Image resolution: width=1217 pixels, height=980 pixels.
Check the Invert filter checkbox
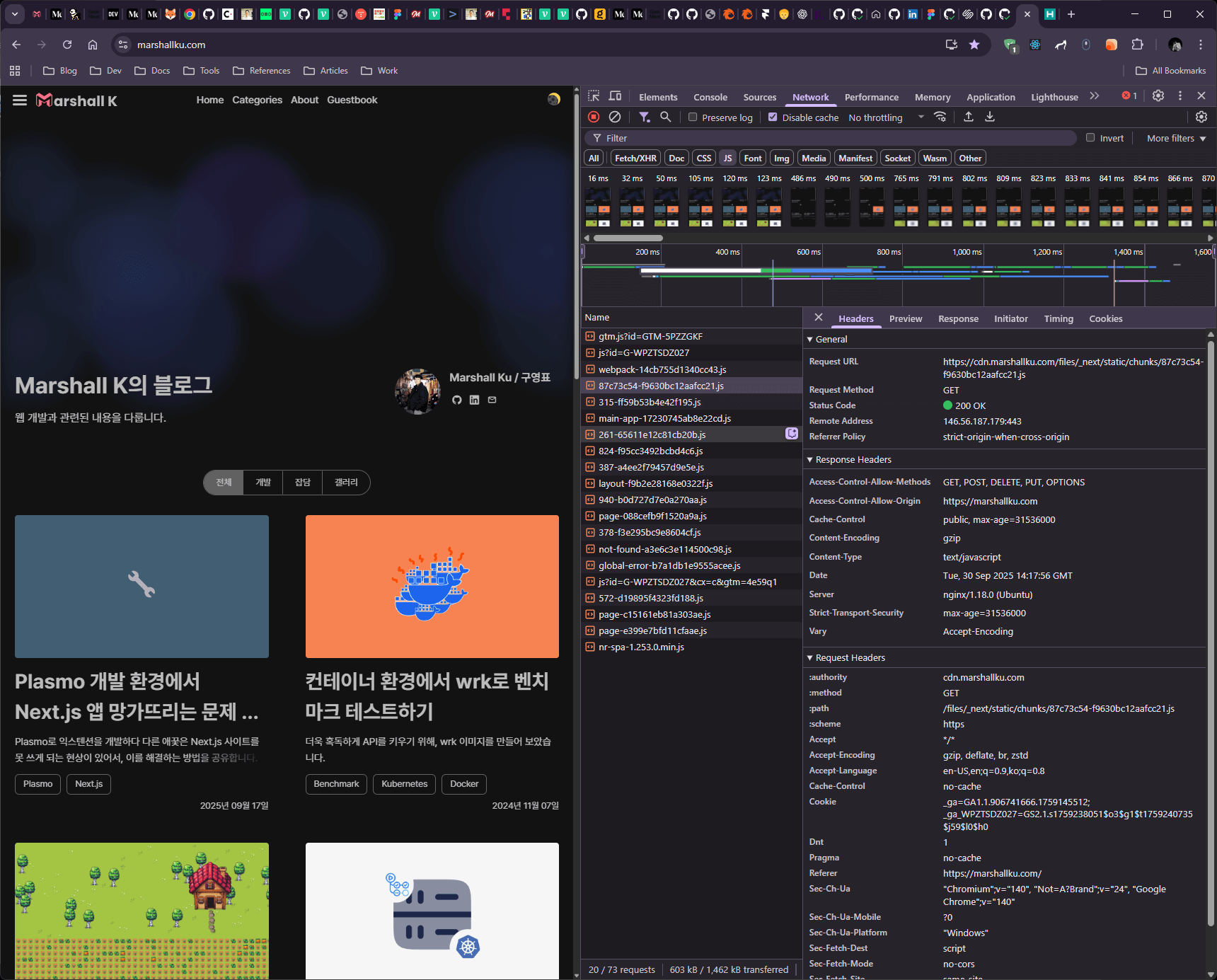click(x=1090, y=138)
